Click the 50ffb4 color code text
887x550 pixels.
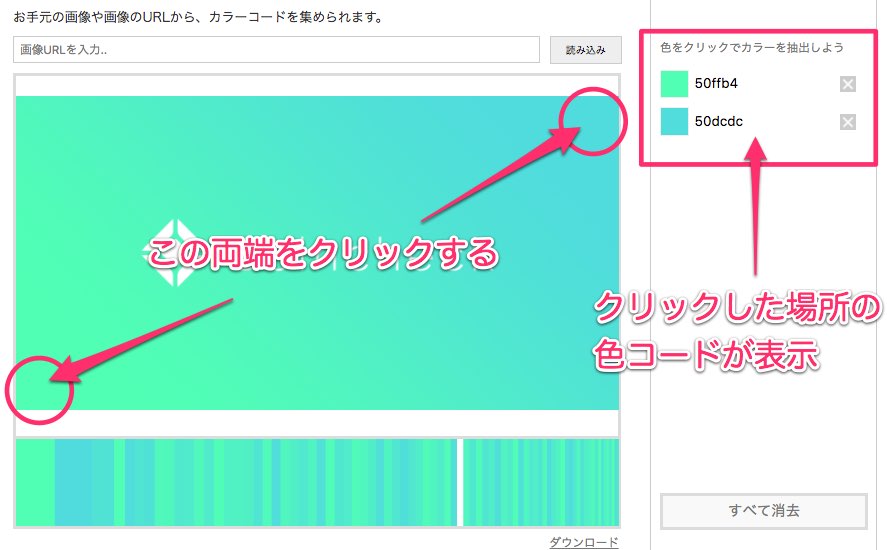tap(716, 84)
